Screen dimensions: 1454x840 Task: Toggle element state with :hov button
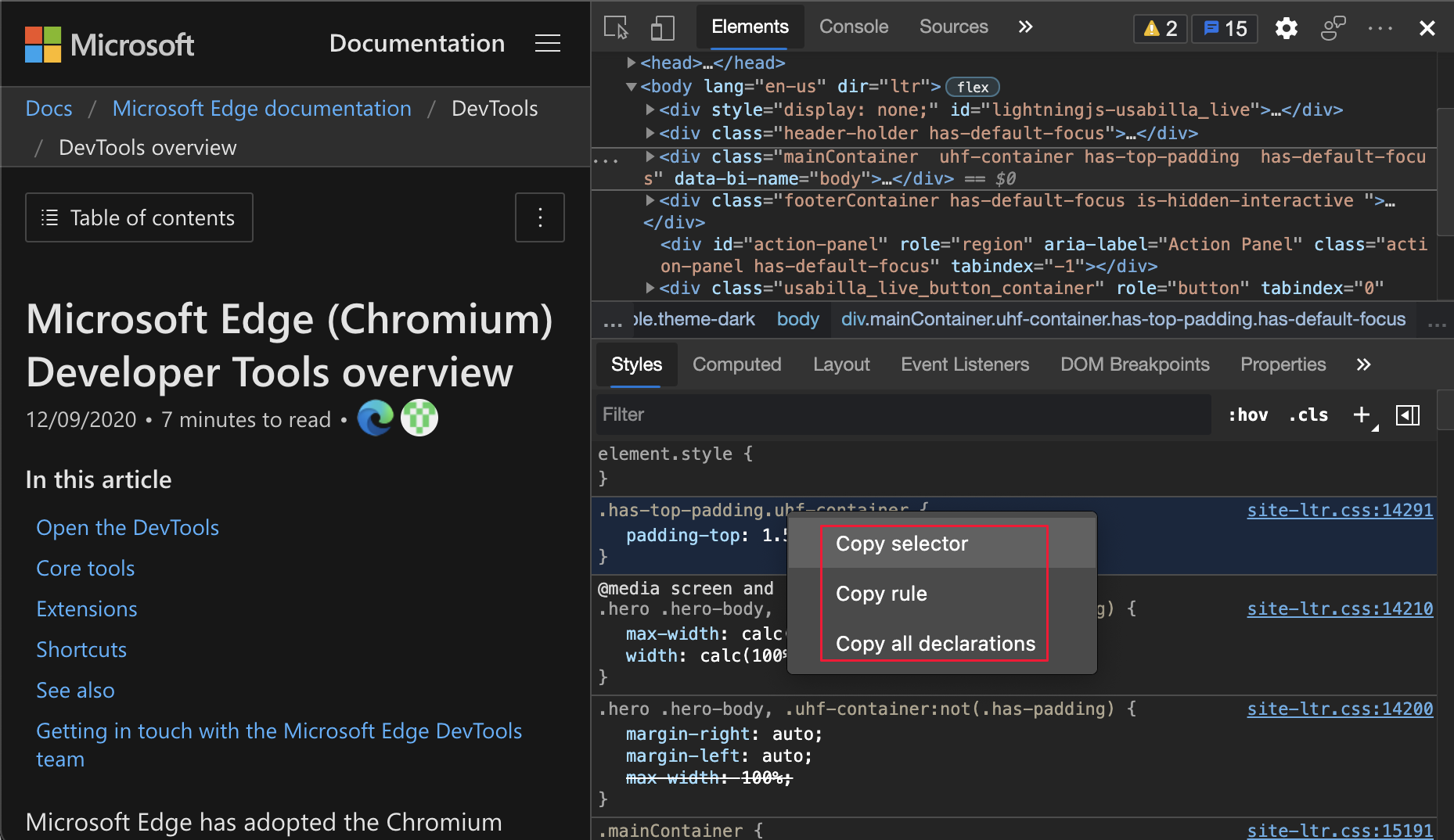pos(1248,415)
